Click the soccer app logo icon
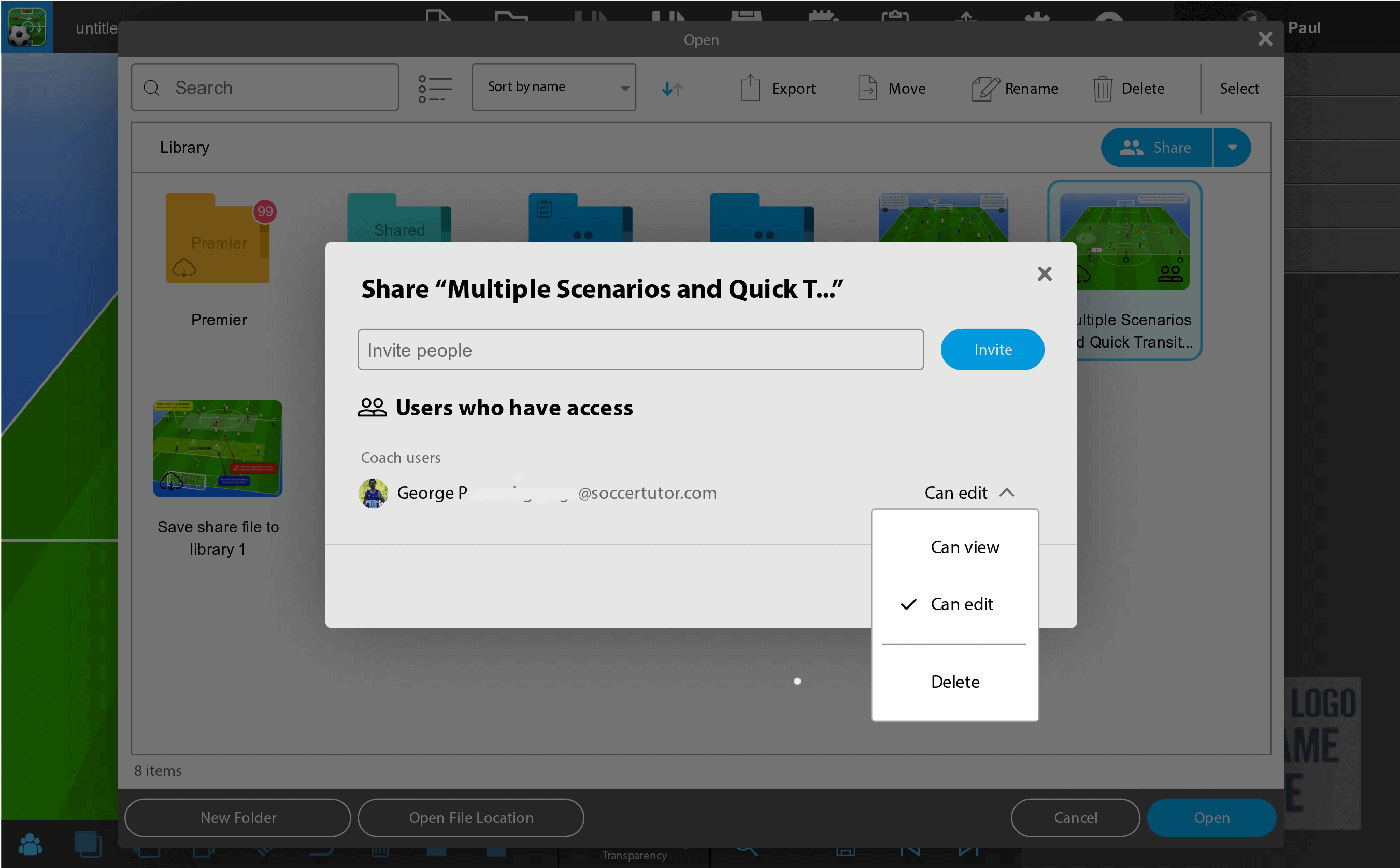Image resolution: width=1400 pixels, height=868 pixels. (x=26, y=26)
